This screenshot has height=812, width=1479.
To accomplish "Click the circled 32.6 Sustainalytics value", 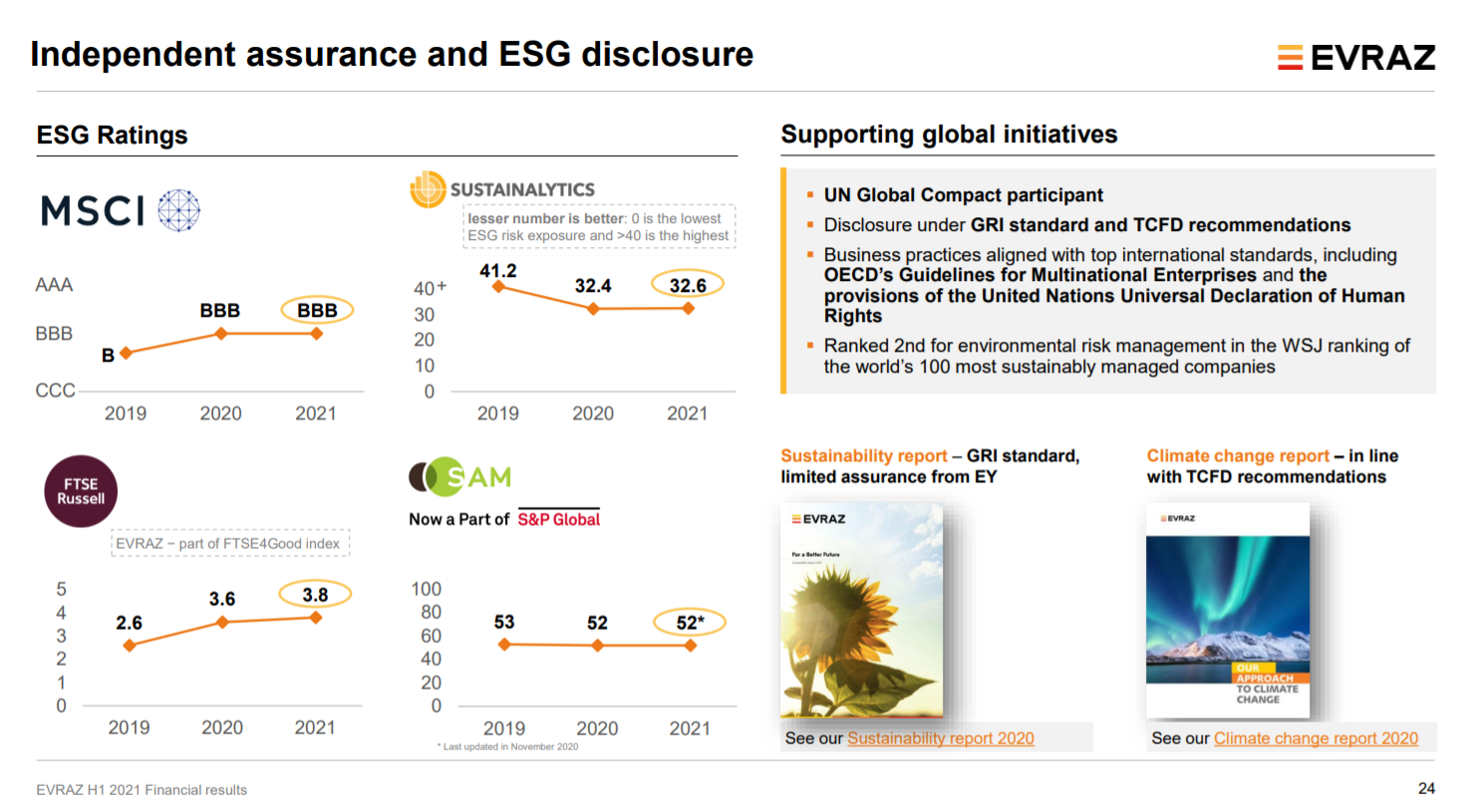I will pos(688,285).
